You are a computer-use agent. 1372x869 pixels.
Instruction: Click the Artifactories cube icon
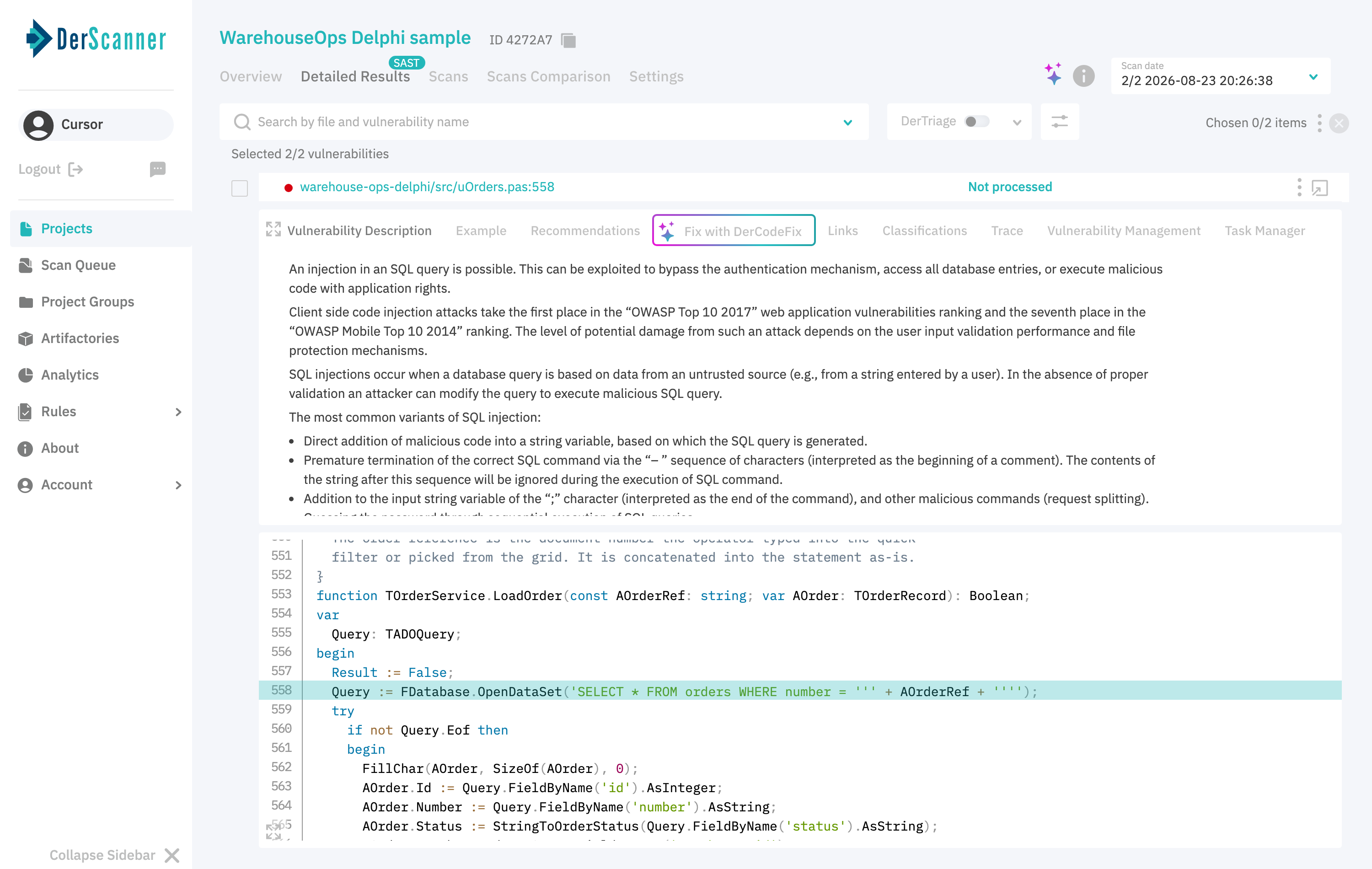26,338
